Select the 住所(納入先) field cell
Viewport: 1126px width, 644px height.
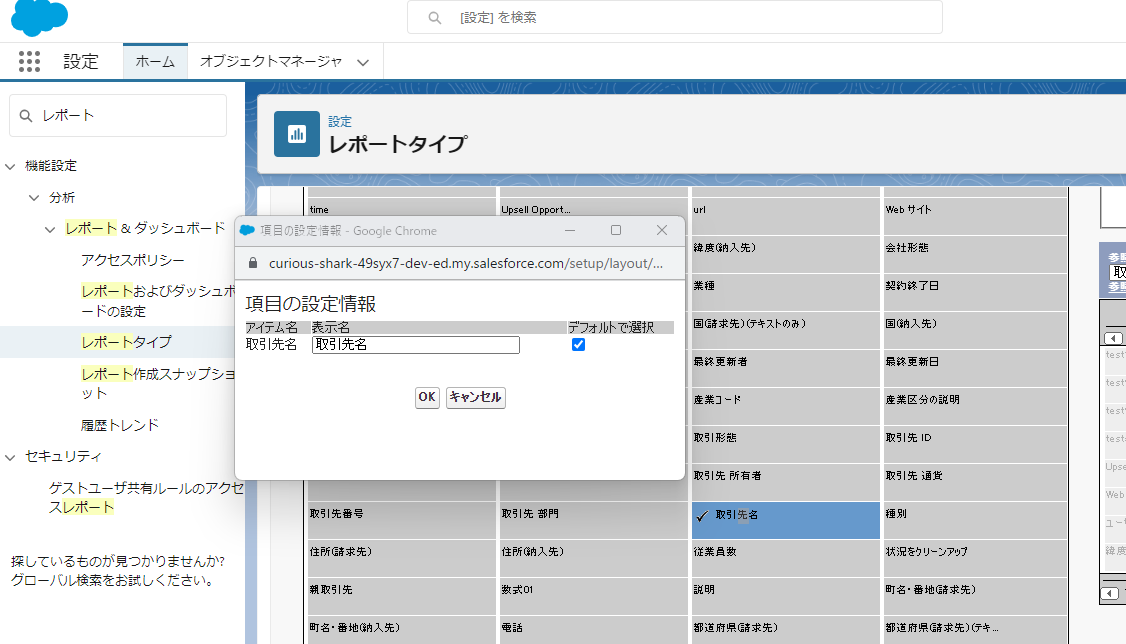click(593, 558)
